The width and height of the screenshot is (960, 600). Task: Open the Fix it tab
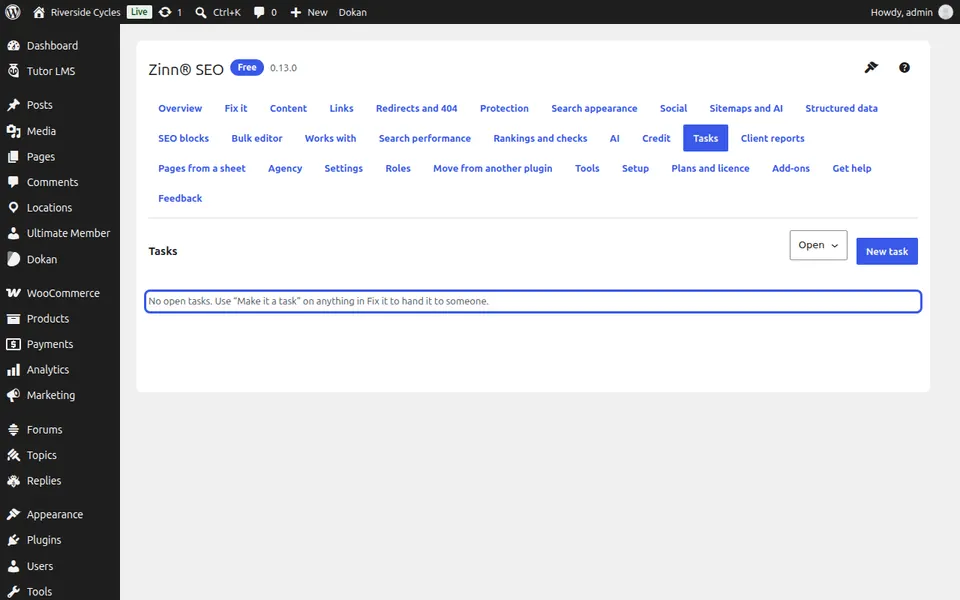click(x=236, y=108)
